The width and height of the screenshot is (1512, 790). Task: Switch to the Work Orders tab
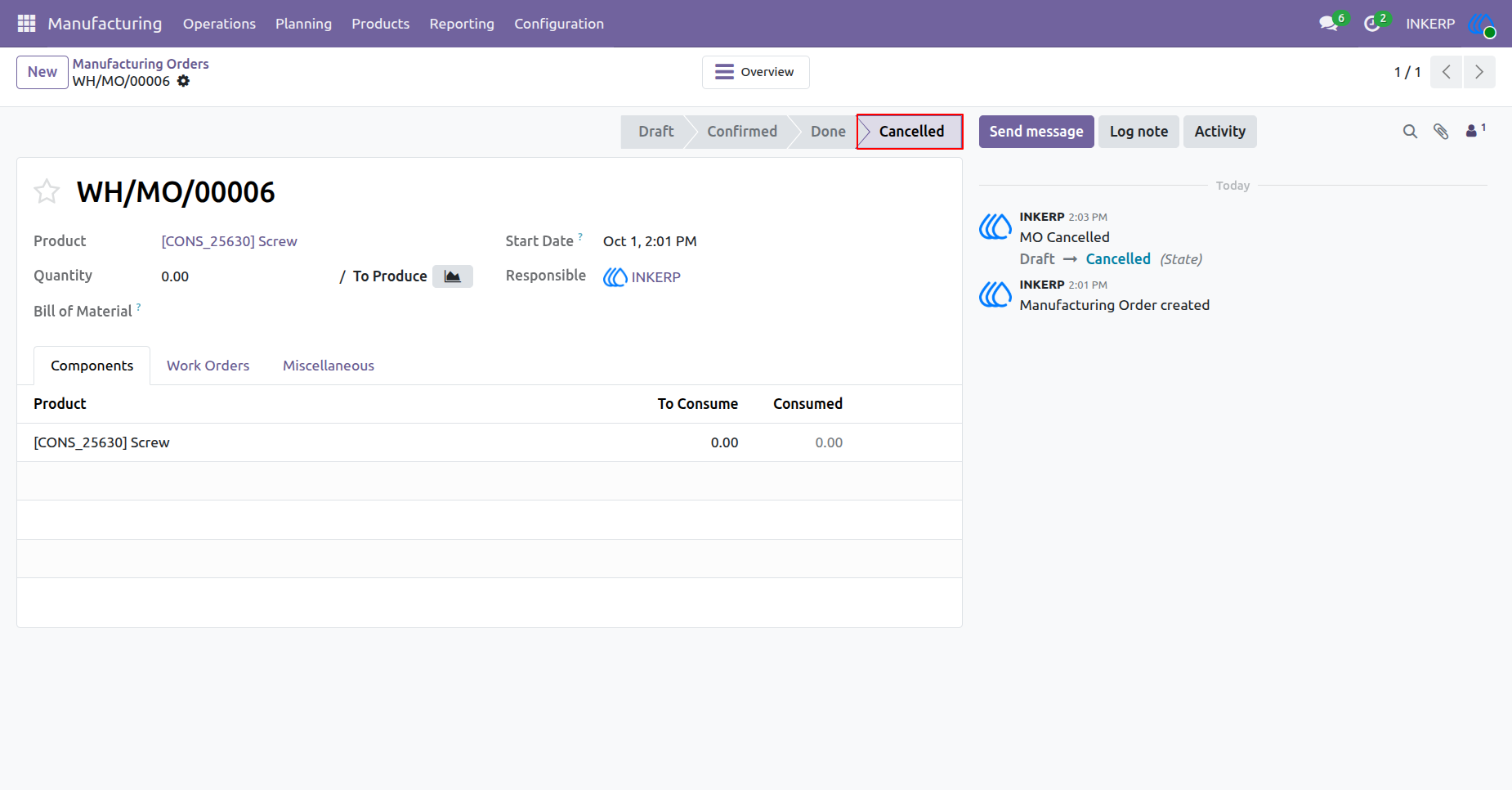point(208,366)
